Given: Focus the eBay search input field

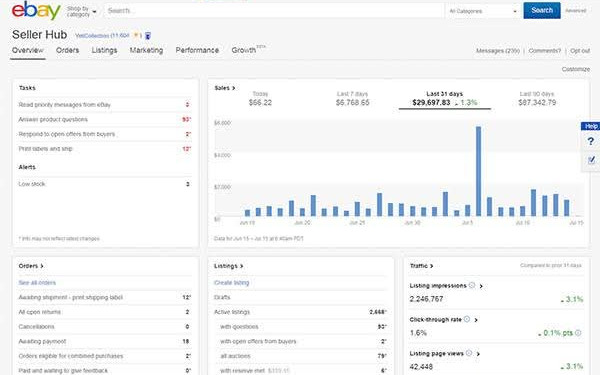Looking at the screenshot, I should [x=274, y=11].
